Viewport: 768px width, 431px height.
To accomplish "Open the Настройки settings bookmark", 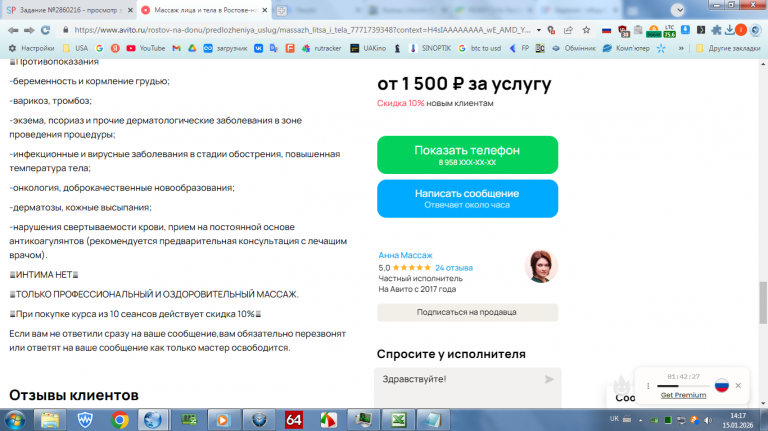I will (x=31, y=48).
